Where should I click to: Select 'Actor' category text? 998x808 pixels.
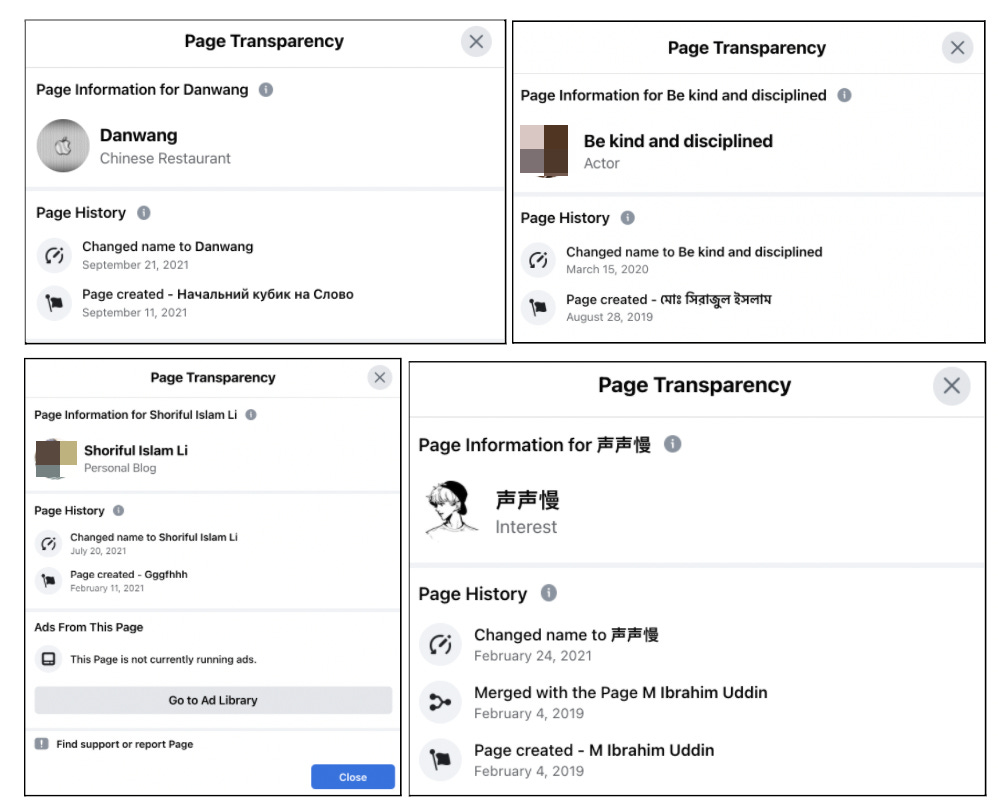point(601,164)
